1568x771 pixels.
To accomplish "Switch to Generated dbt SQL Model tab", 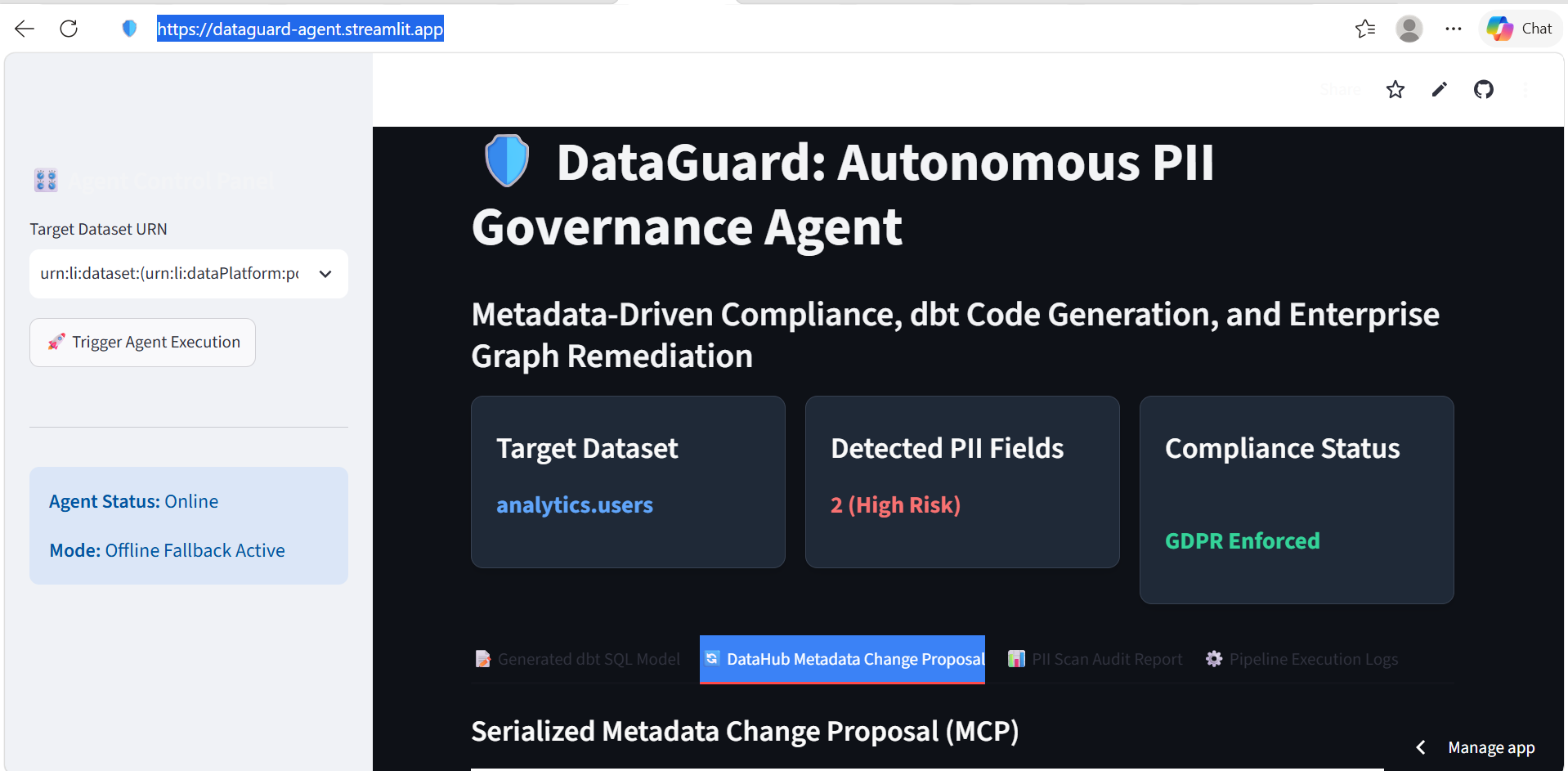I will [578, 659].
